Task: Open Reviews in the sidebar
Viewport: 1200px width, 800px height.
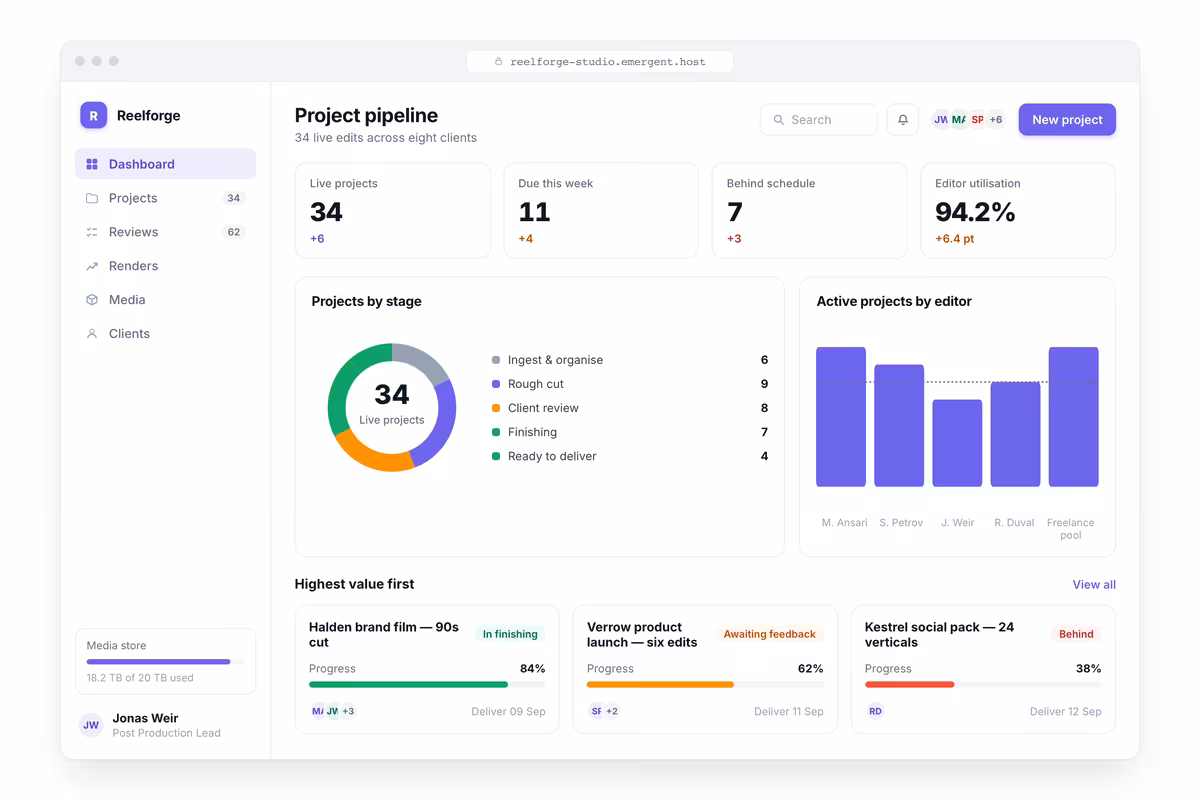Action: [165, 232]
